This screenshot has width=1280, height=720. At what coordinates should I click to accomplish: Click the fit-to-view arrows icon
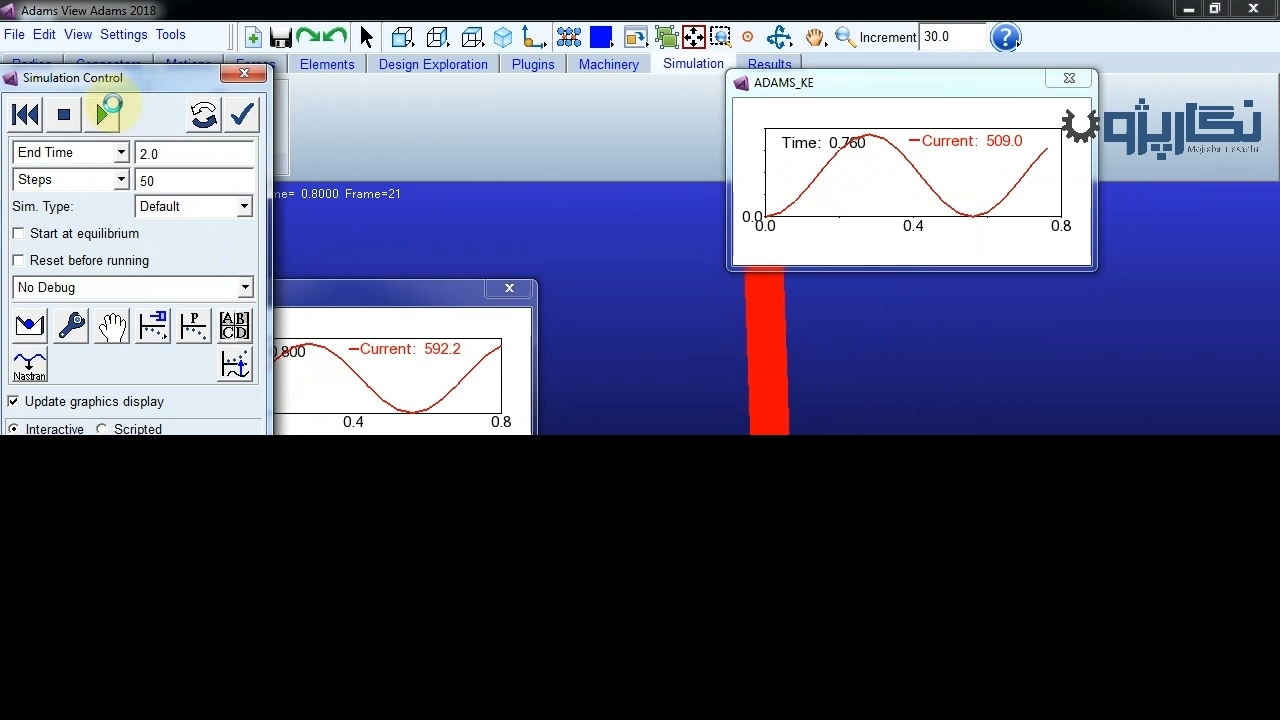coord(693,38)
